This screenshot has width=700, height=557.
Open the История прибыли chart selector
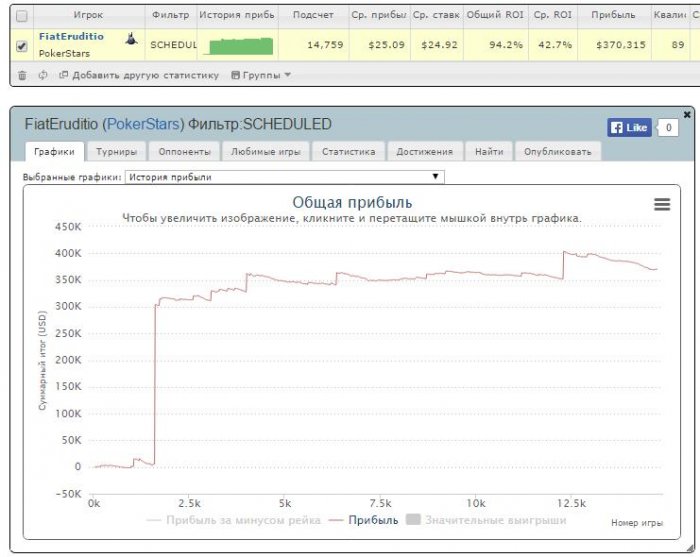[284, 177]
